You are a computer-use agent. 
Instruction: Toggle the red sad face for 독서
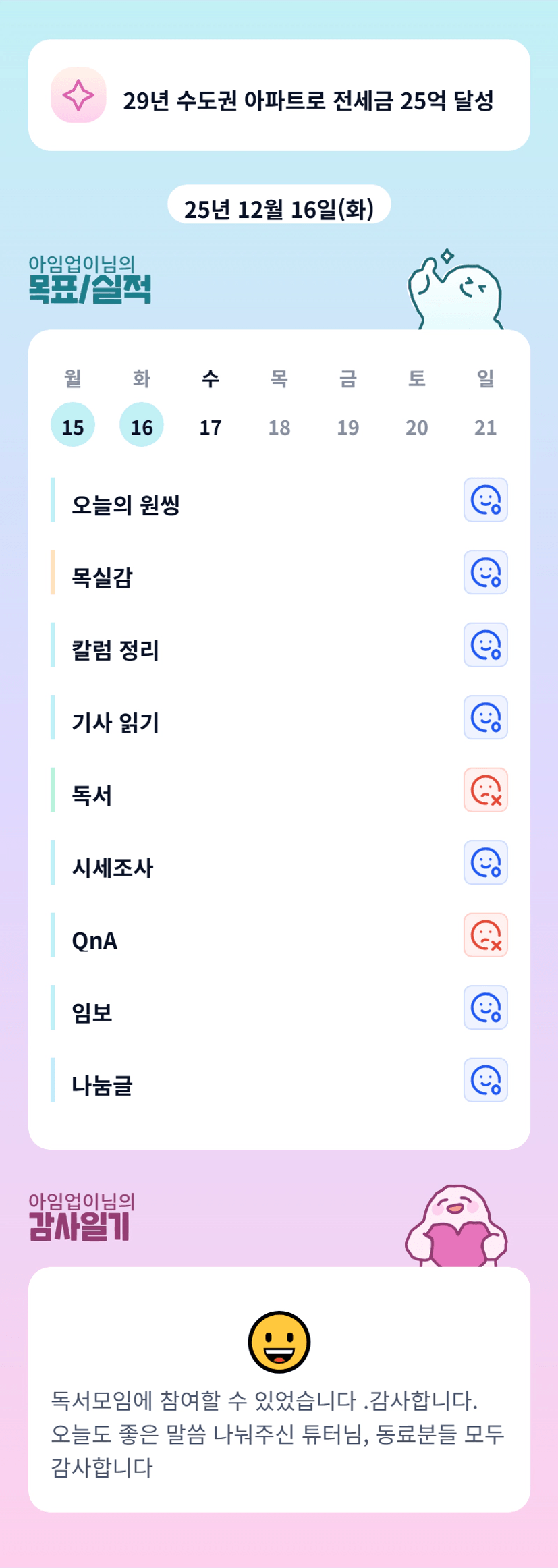[485, 790]
